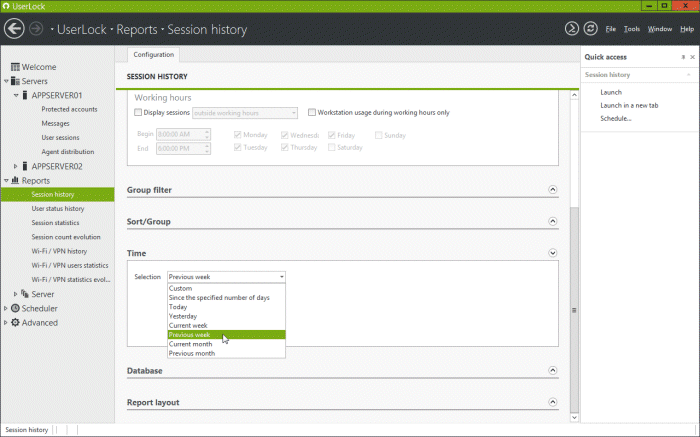Click the Welcome grid icon
This screenshot has height=437, width=700.
15,67
